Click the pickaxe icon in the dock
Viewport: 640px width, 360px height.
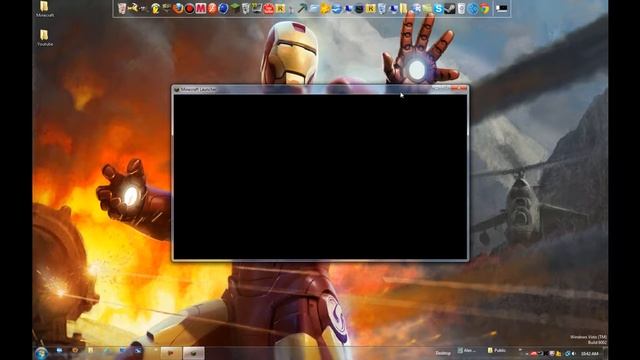302,8
